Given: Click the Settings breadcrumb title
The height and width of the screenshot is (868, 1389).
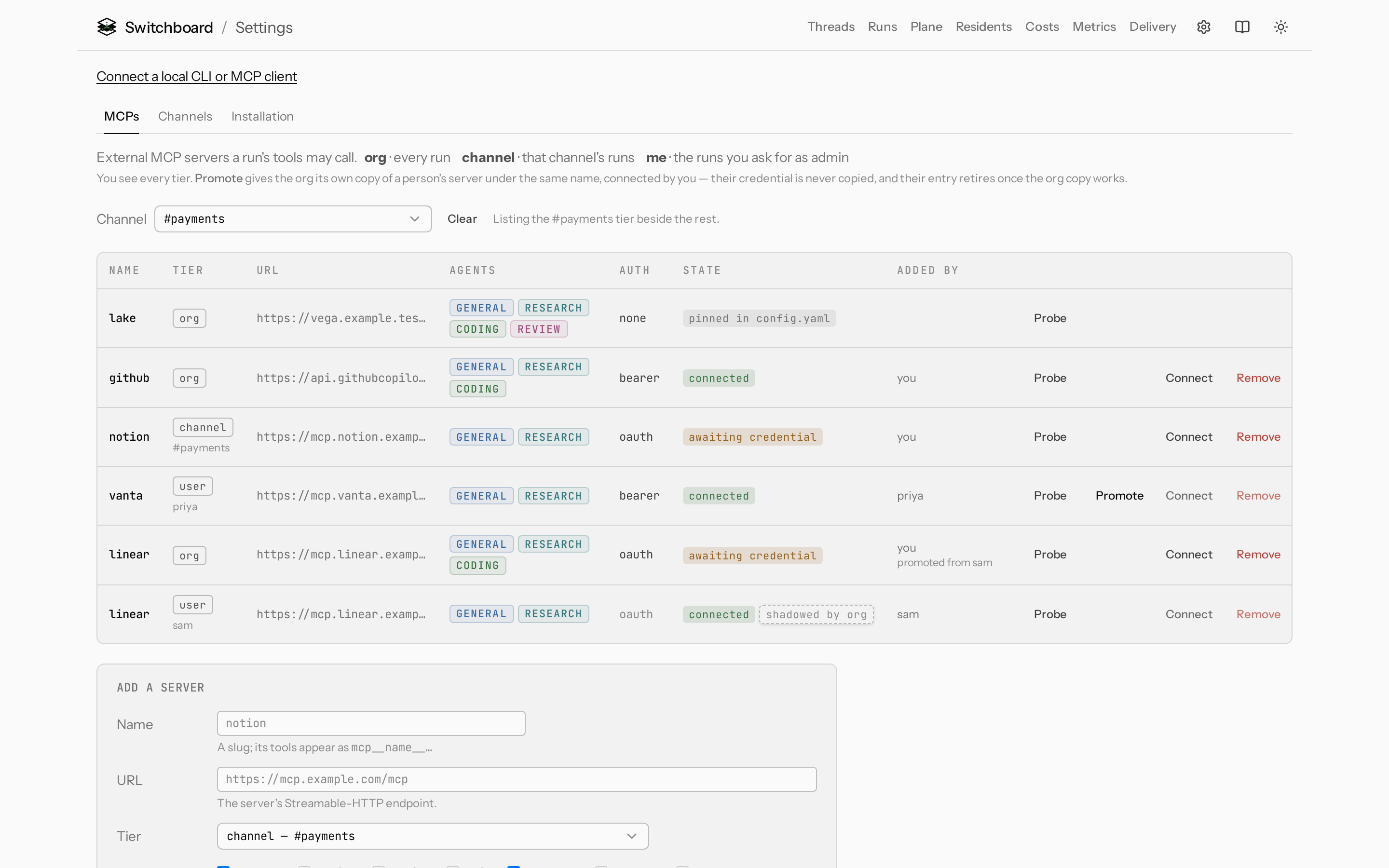Looking at the screenshot, I should tap(263, 27).
